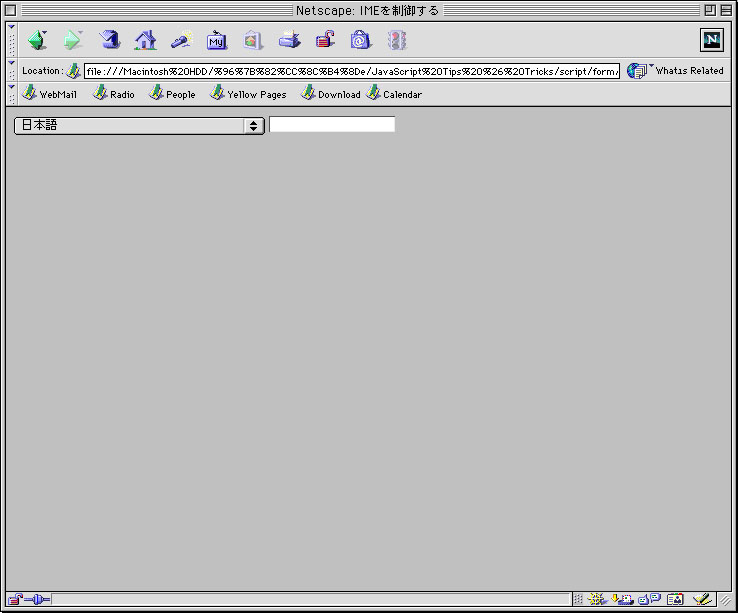
Task: Click the bookmark icon beside Location
Action: click(73, 71)
